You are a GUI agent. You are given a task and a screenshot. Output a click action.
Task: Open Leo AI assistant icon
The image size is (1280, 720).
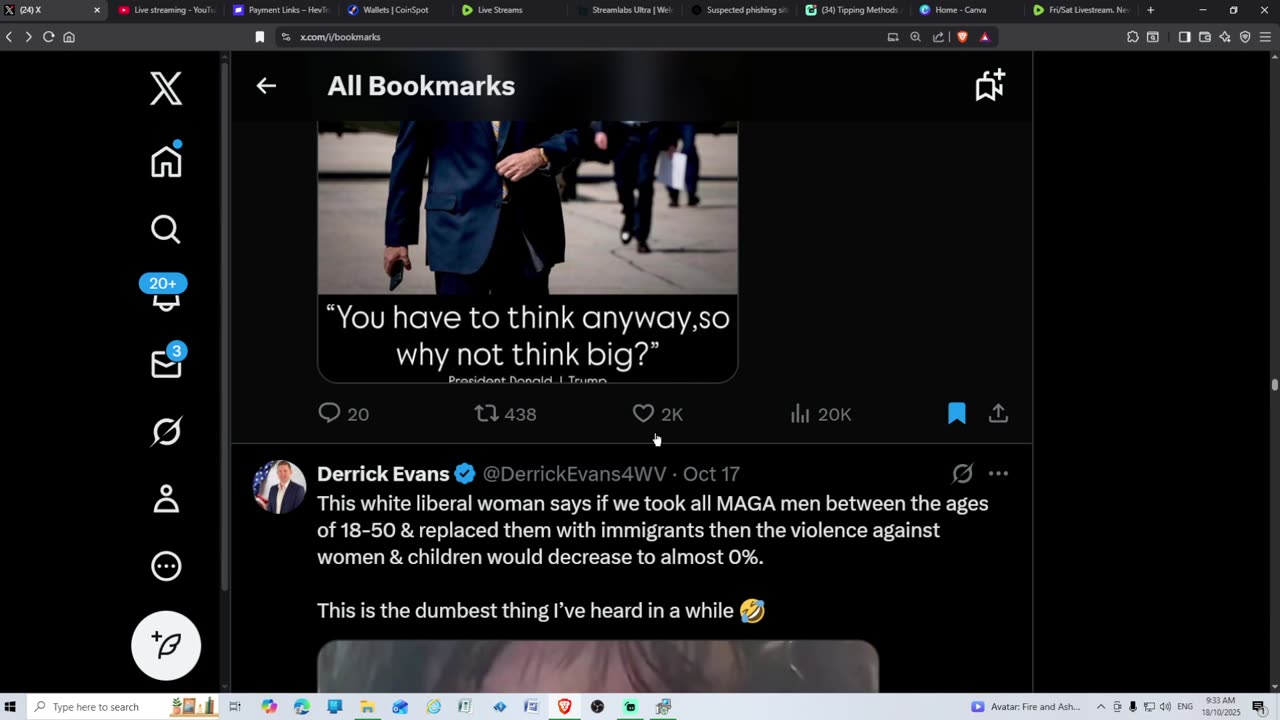click(x=1225, y=37)
